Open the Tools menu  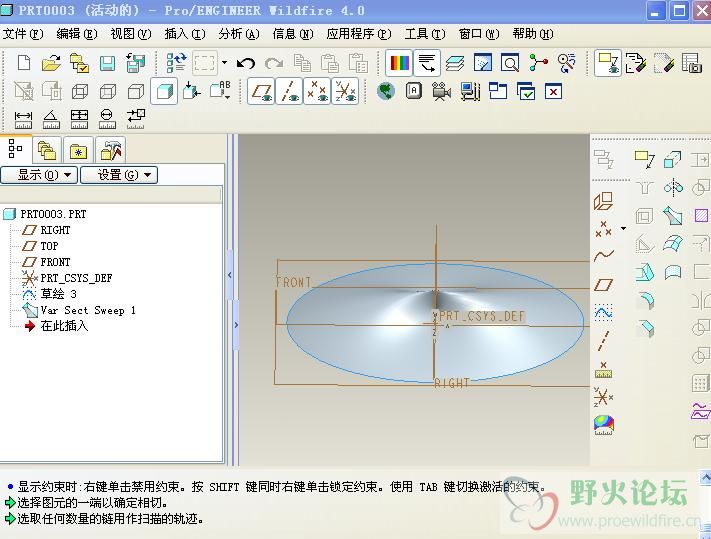tap(425, 34)
